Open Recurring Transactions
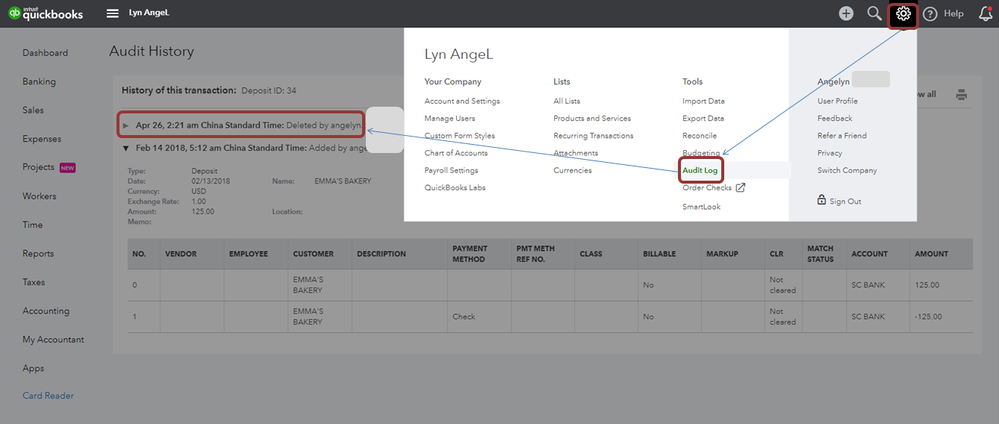Image resolution: width=999 pixels, height=424 pixels. click(594, 136)
